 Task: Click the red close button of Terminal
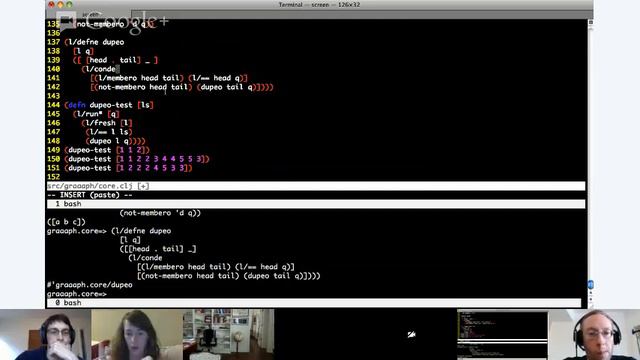[x=51, y=4]
